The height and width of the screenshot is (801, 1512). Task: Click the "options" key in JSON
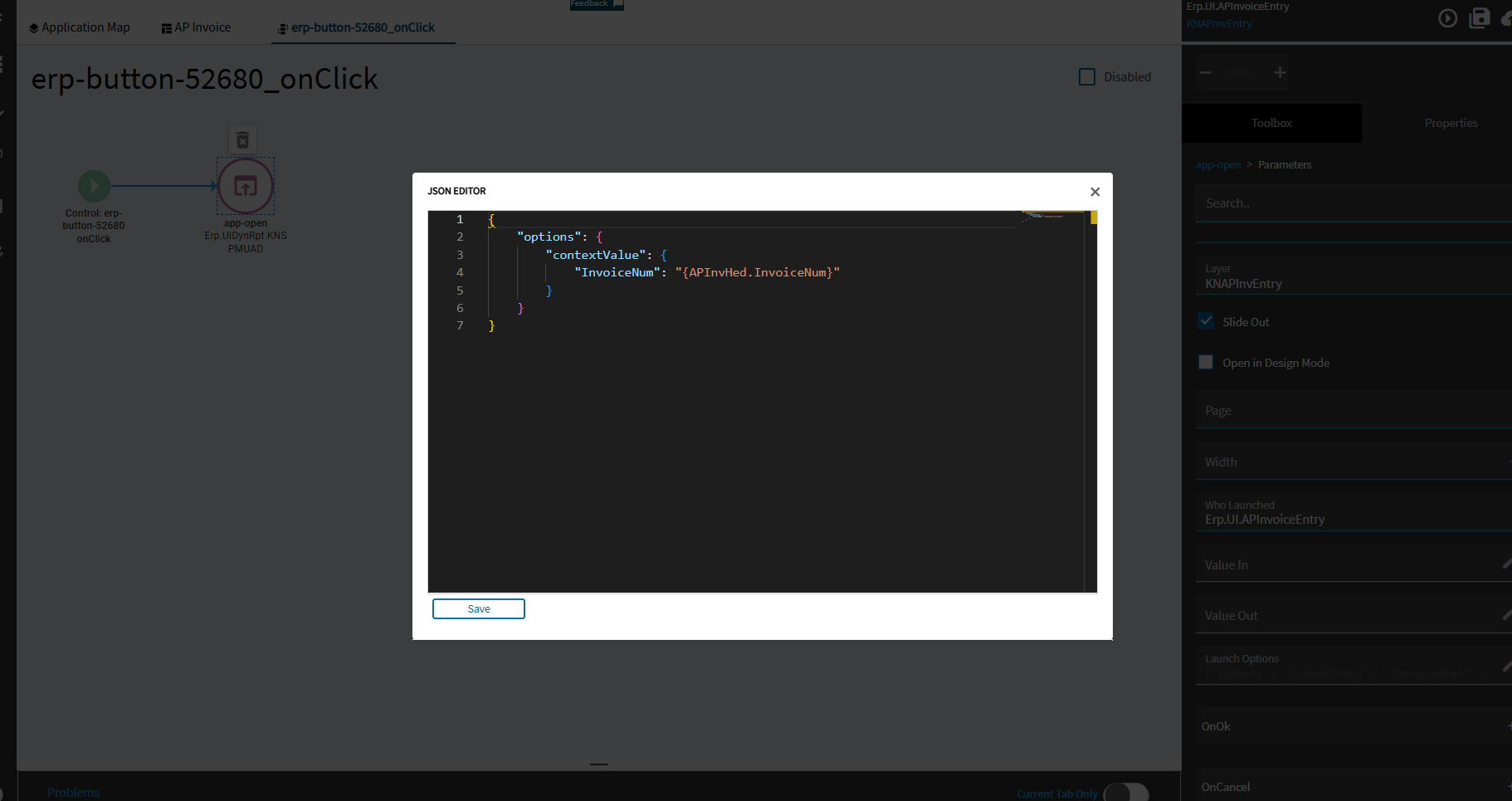[x=549, y=237]
